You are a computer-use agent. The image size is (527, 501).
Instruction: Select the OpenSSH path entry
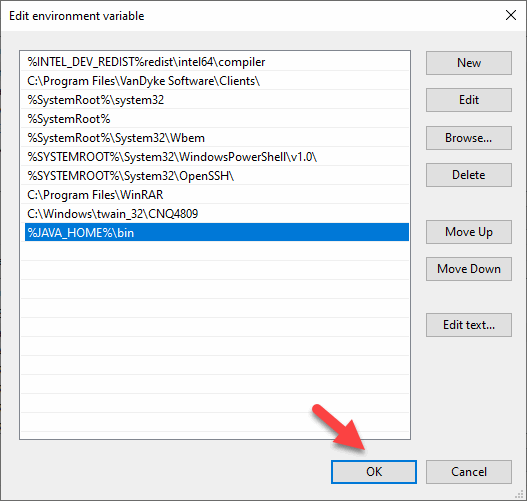click(217, 176)
